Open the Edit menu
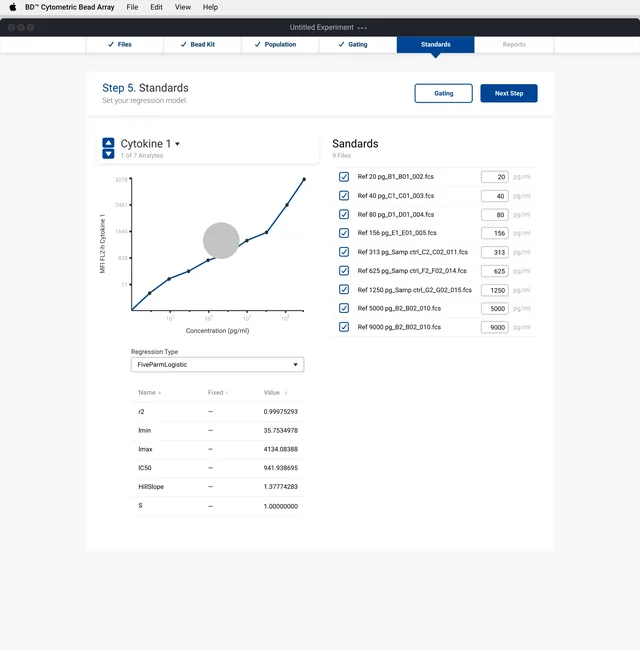The image size is (640, 650). [156, 7]
